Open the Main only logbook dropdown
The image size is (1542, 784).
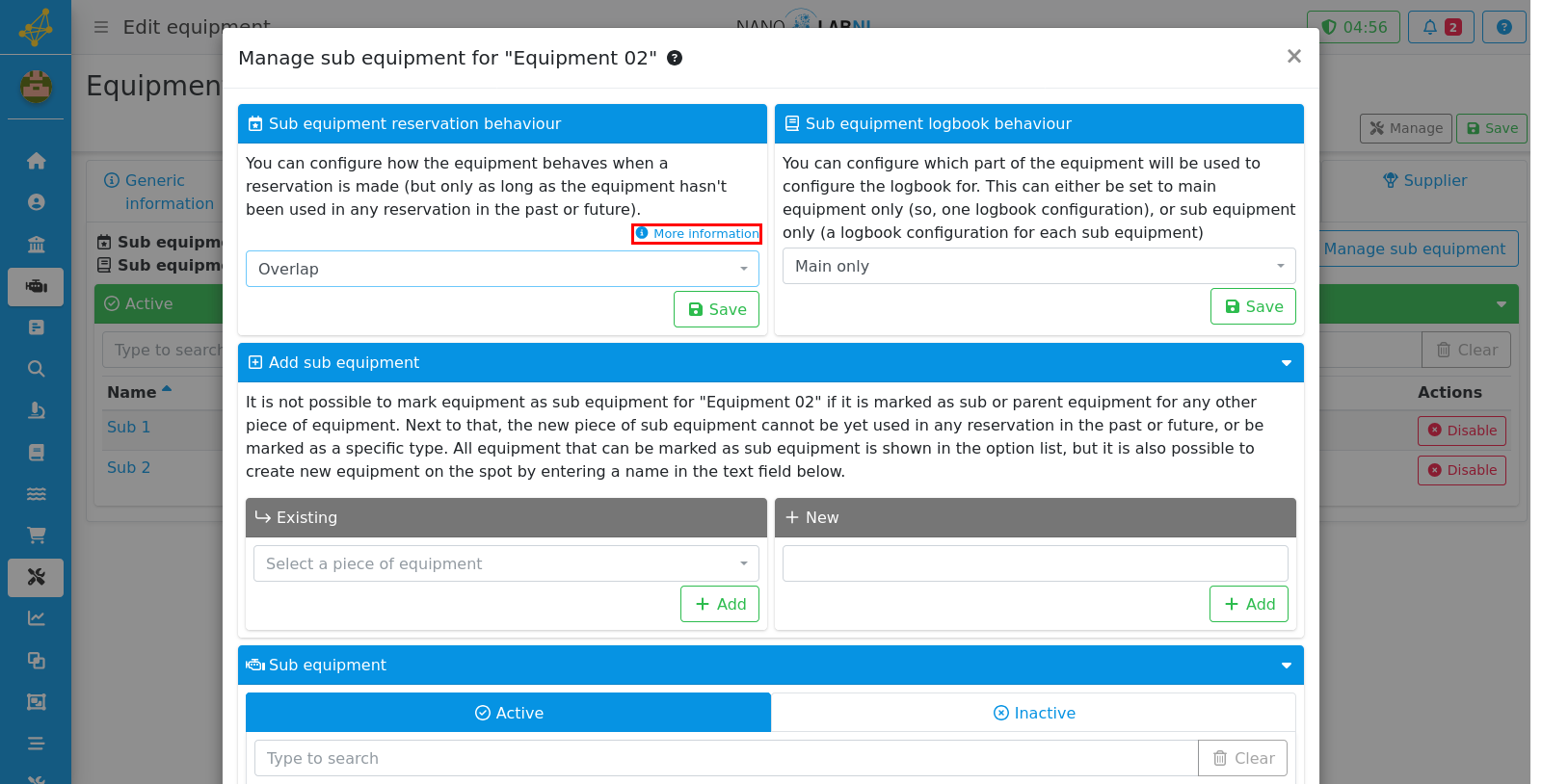(x=1039, y=266)
